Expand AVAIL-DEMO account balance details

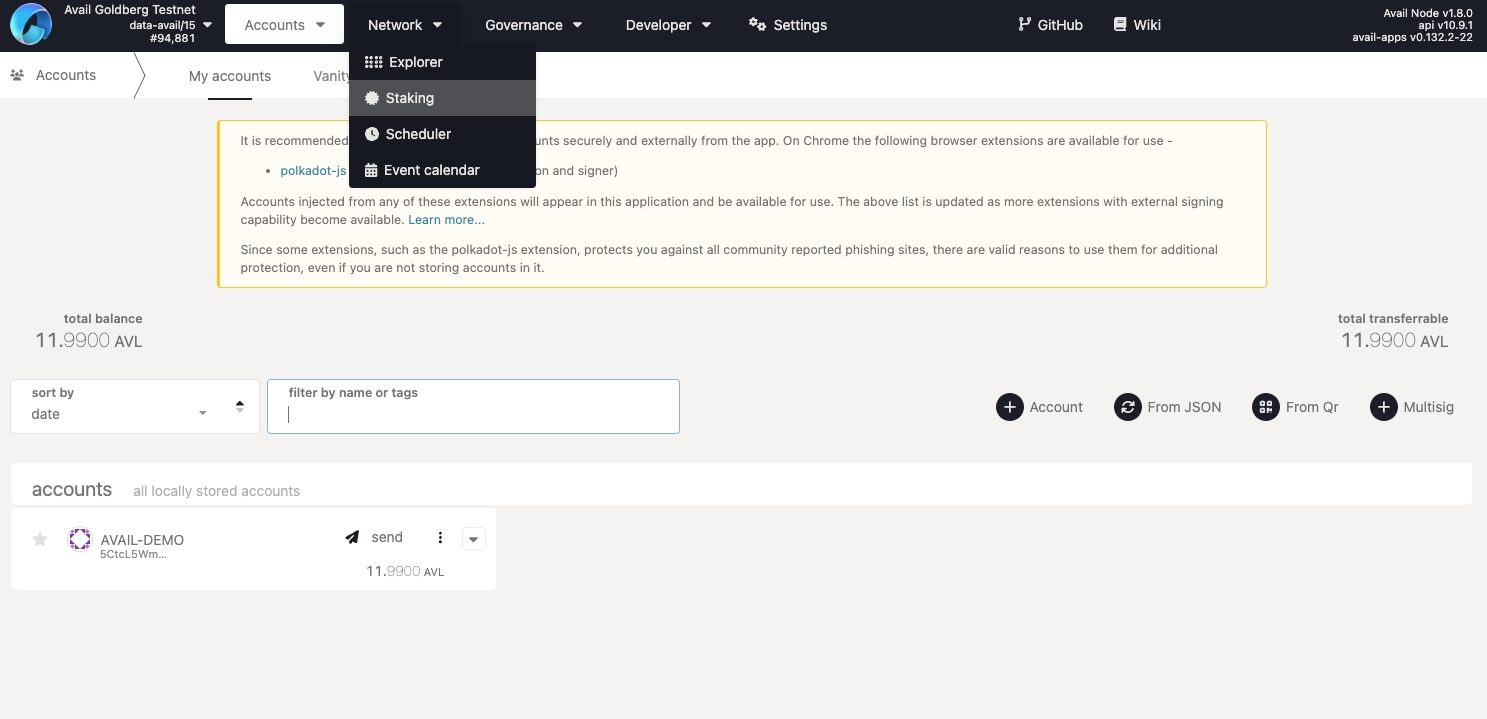(x=474, y=539)
